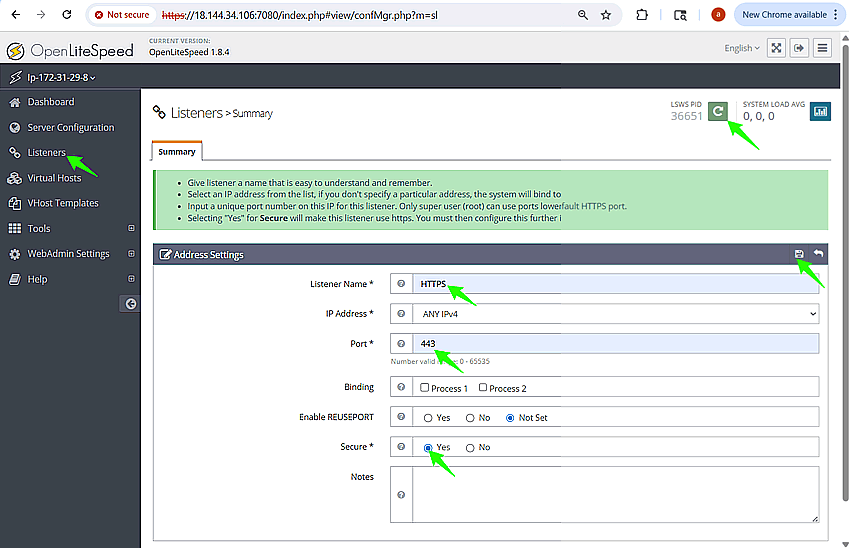Select the Summary tab
The image size is (849, 548).
[x=177, y=152]
